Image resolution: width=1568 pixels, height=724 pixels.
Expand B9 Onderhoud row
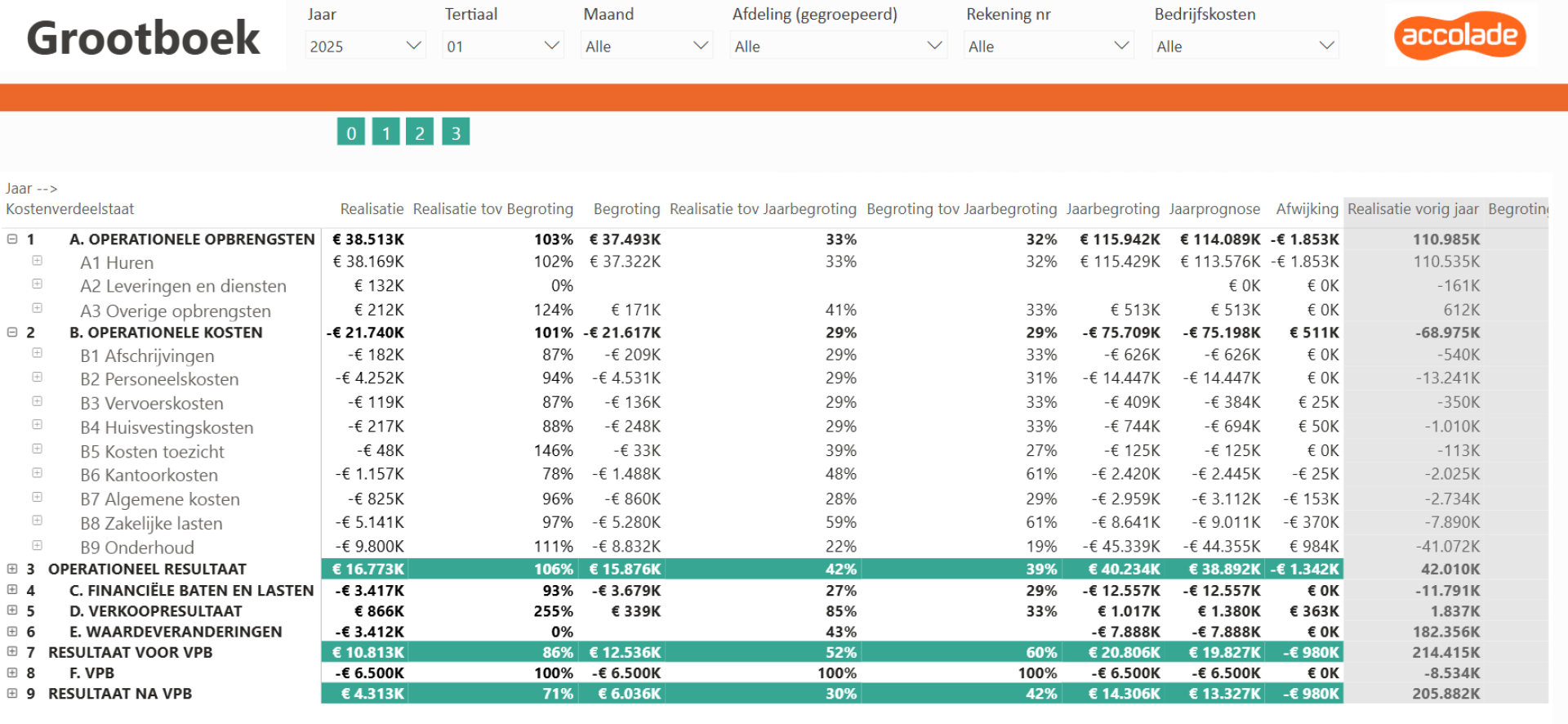coord(37,545)
